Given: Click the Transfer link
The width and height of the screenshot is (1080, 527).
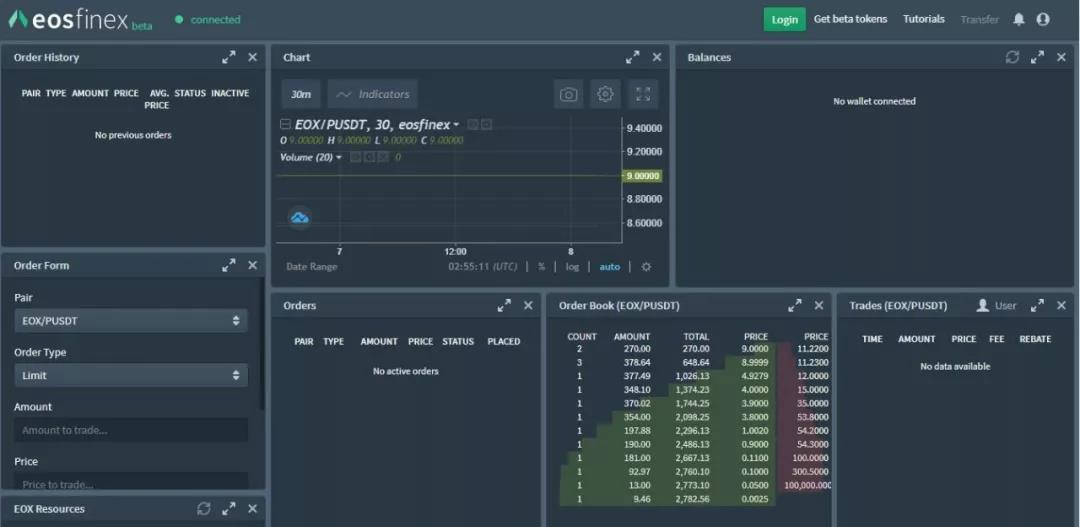Looking at the screenshot, I should [979, 19].
